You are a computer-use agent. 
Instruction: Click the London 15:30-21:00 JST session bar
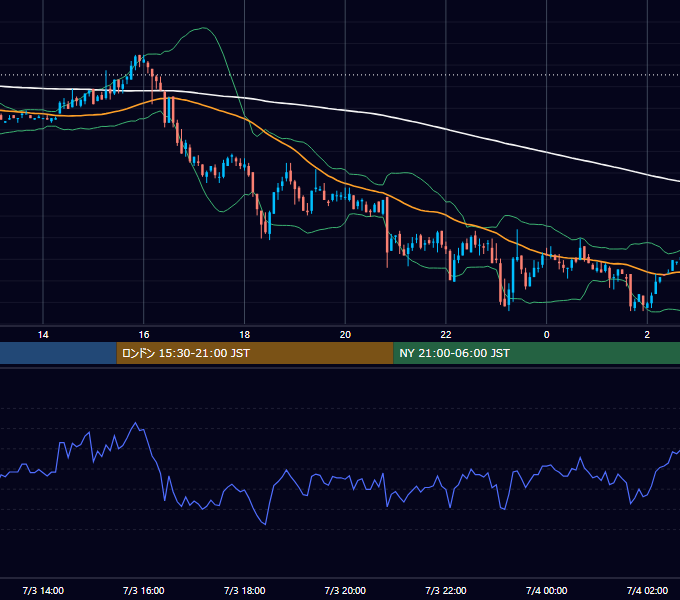pos(255,353)
